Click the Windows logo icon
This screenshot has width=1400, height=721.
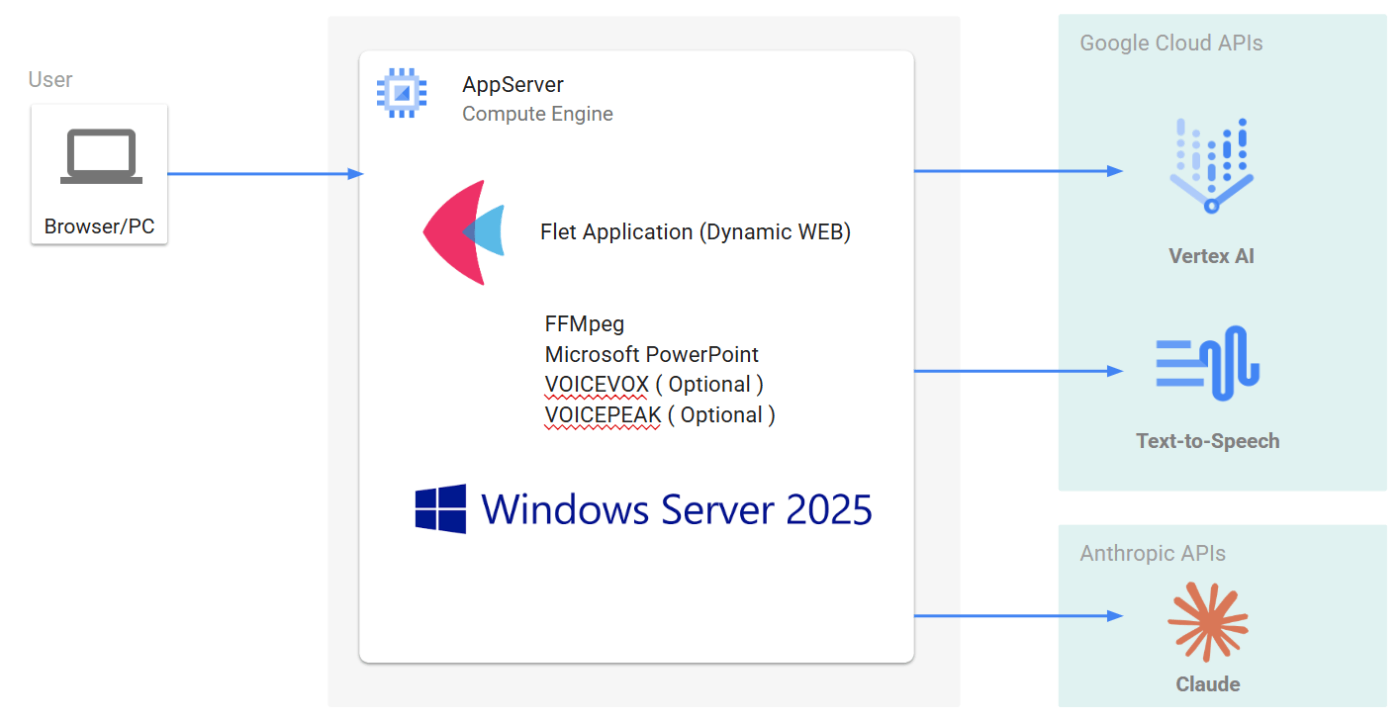coord(441,509)
